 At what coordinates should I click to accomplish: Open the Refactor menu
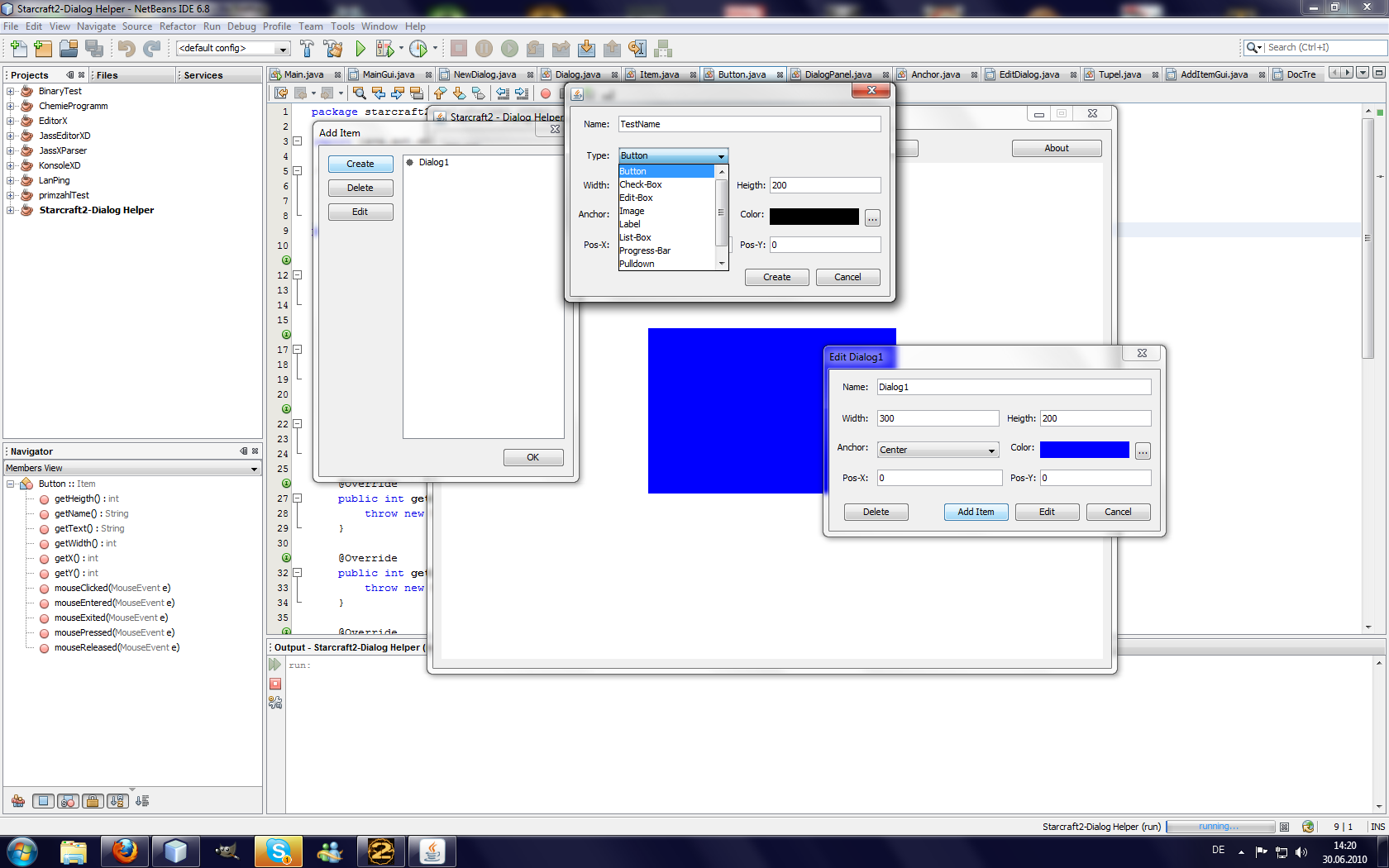click(178, 26)
